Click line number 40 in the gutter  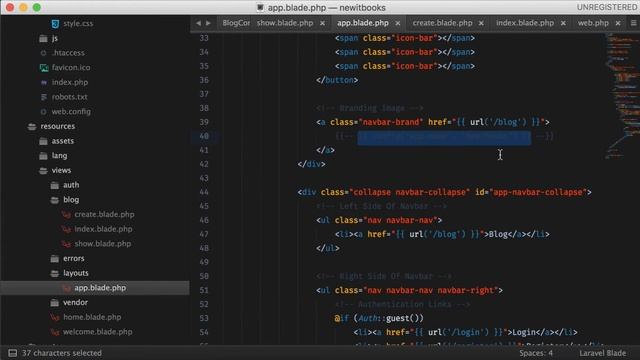(204, 136)
